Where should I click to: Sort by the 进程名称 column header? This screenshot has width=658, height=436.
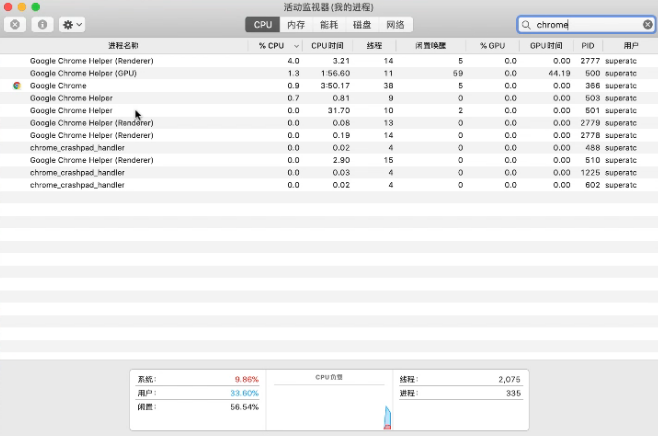(123, 46)
